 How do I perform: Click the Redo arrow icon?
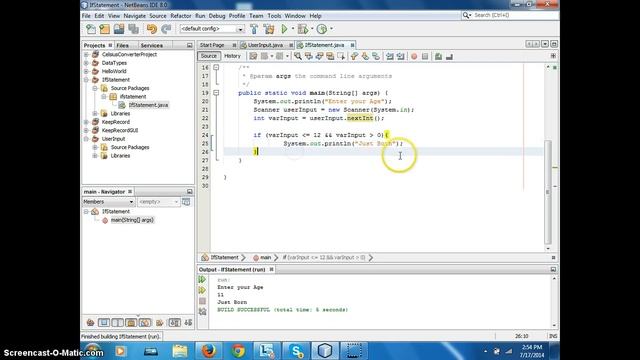166,29
